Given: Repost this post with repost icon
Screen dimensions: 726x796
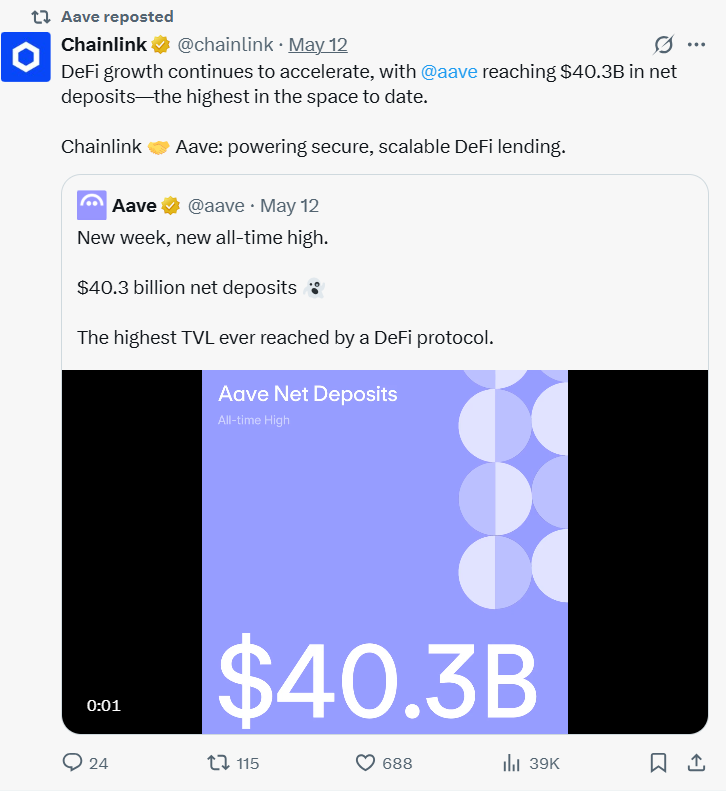Looking at the screenshot, I should [217, 763].
